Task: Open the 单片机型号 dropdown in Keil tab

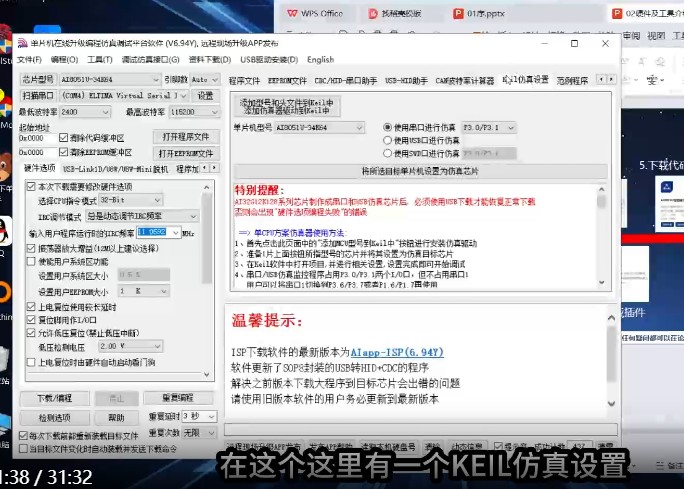Action: (x=319, y=127)
